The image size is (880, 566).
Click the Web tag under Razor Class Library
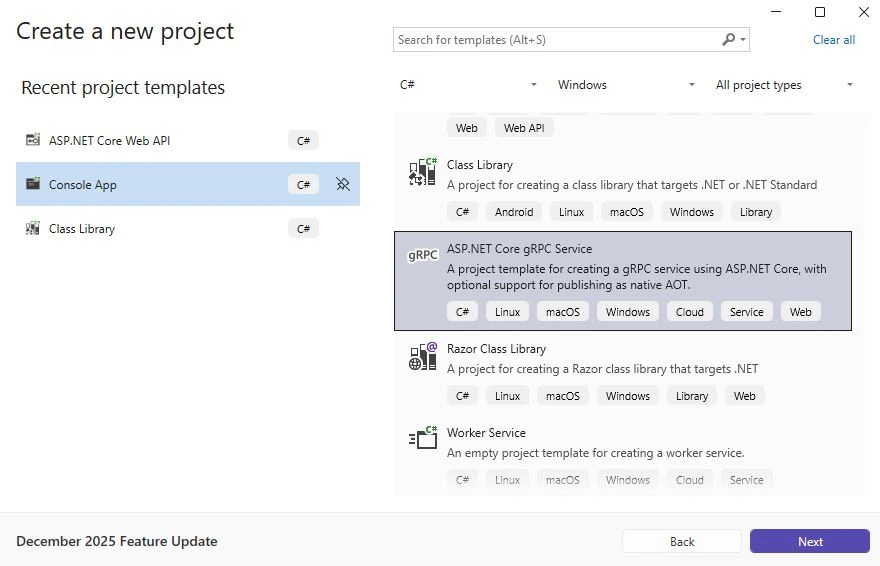(x=744, y=396)
